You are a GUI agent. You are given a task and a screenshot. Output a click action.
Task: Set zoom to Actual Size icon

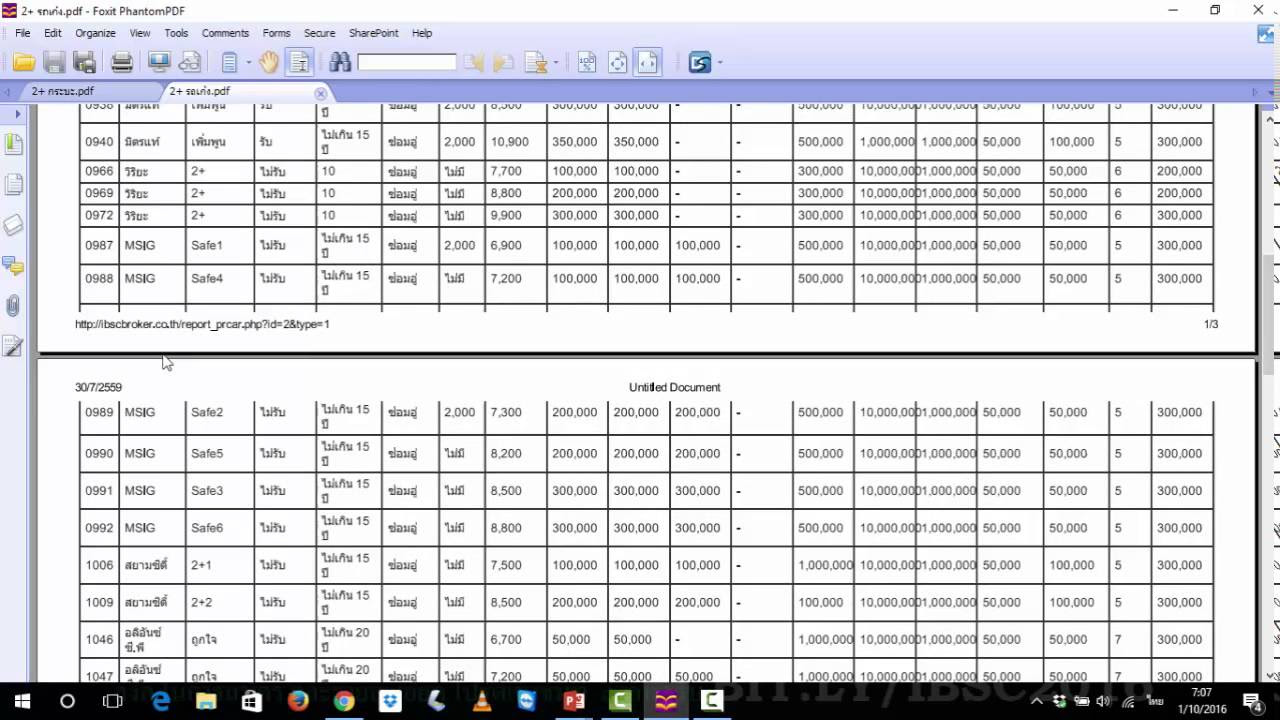tap(587, 63)
